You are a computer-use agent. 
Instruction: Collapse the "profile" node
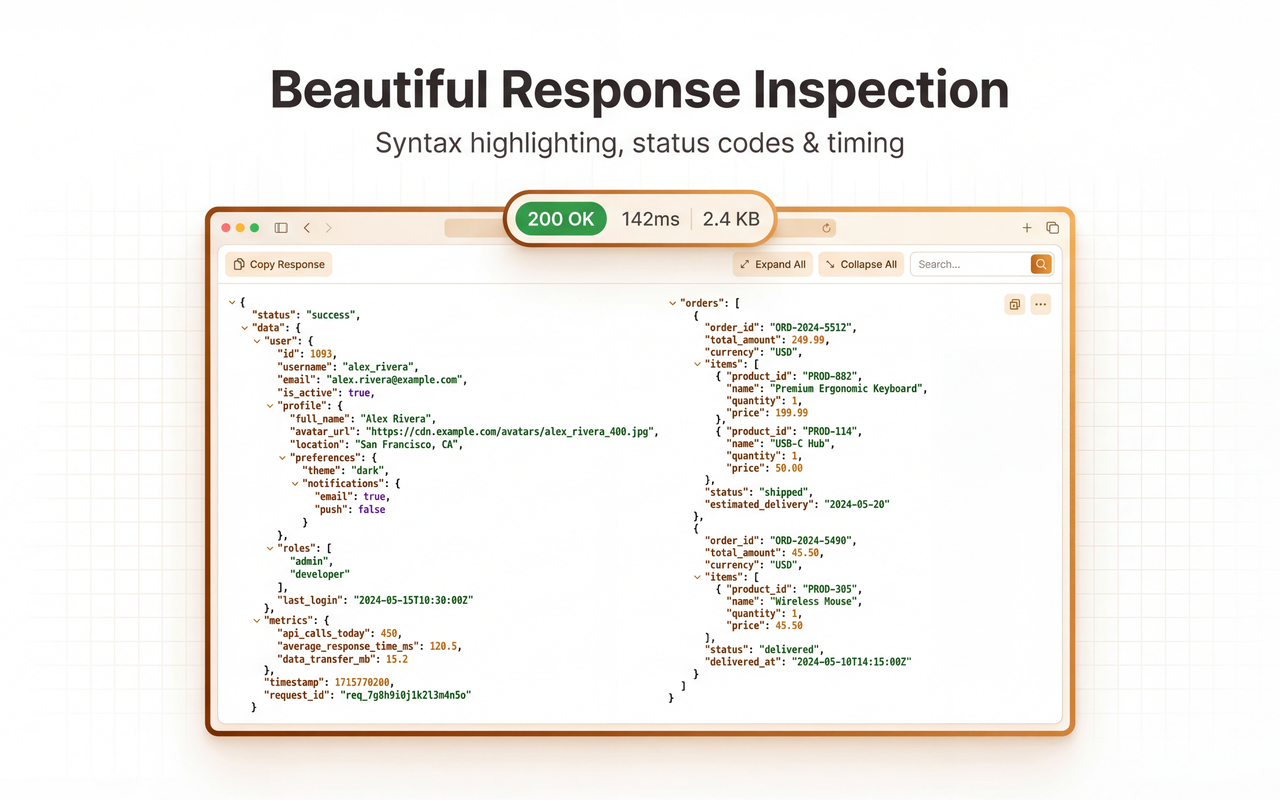point(270,406)
